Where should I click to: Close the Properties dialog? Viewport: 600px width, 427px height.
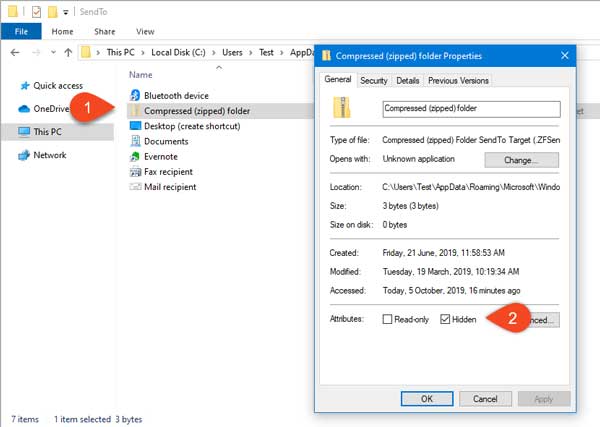564,56
